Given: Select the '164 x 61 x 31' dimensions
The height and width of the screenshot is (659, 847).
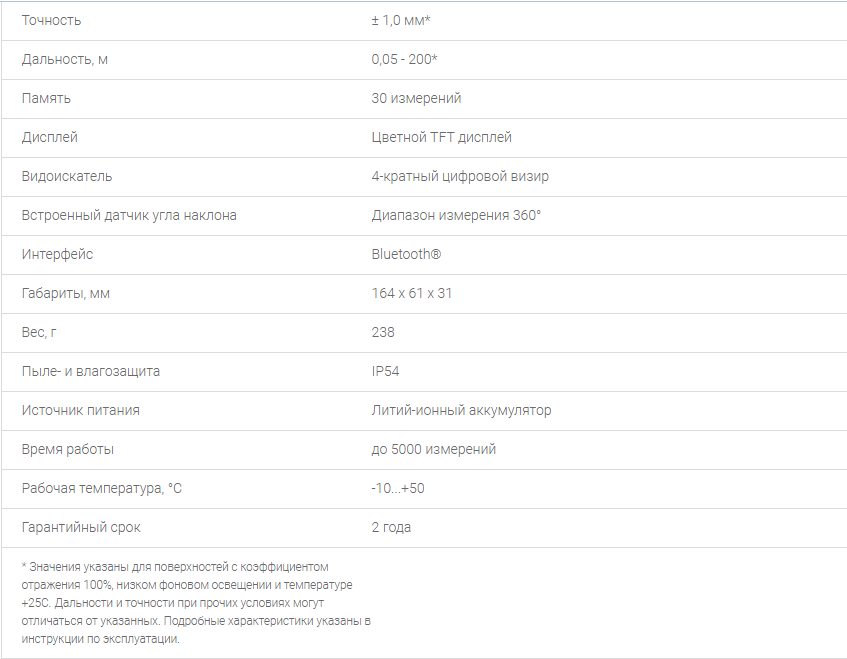Looking at the screenshot, I should [412, 293].
